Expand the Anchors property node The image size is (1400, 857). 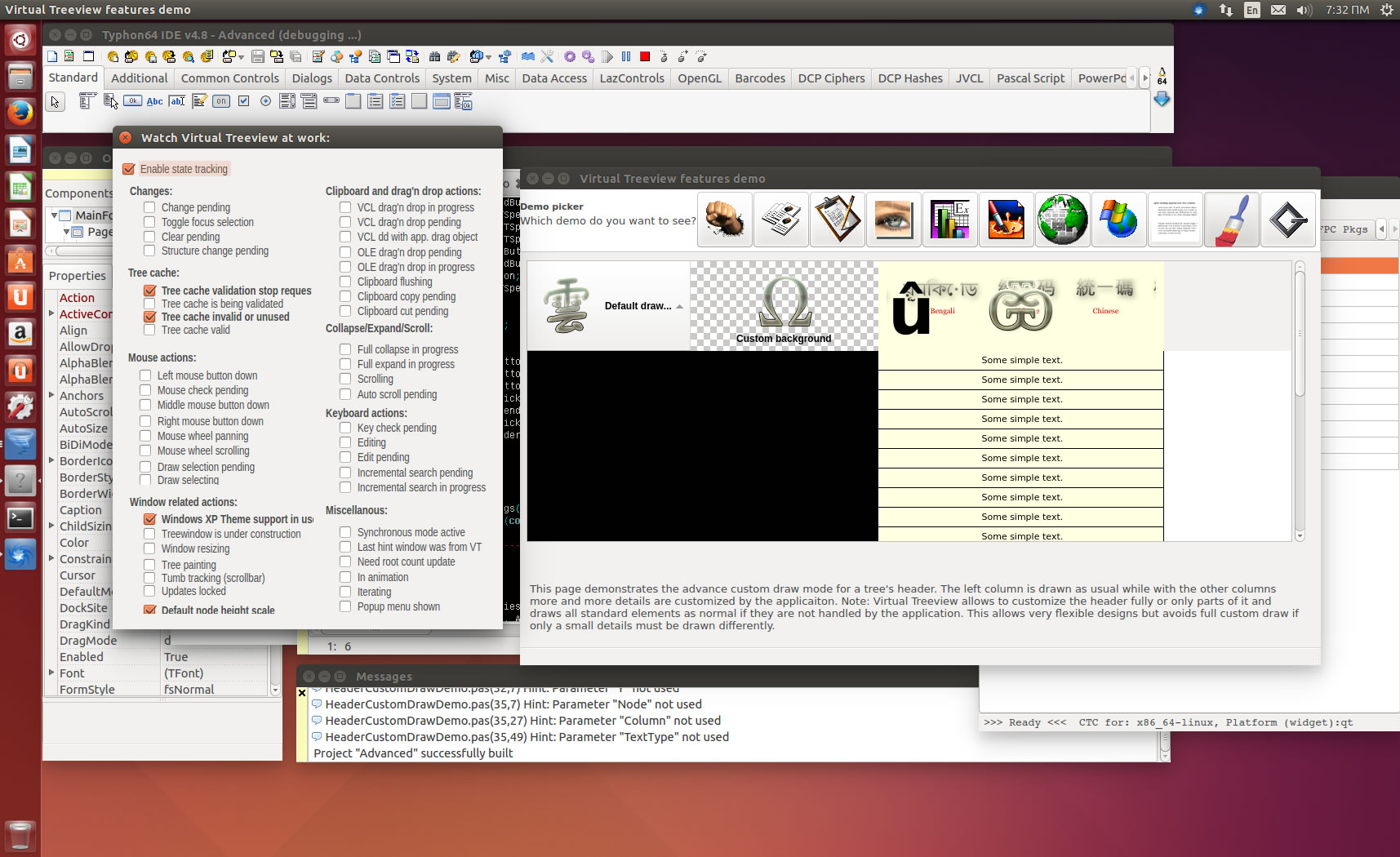[51, 395]
